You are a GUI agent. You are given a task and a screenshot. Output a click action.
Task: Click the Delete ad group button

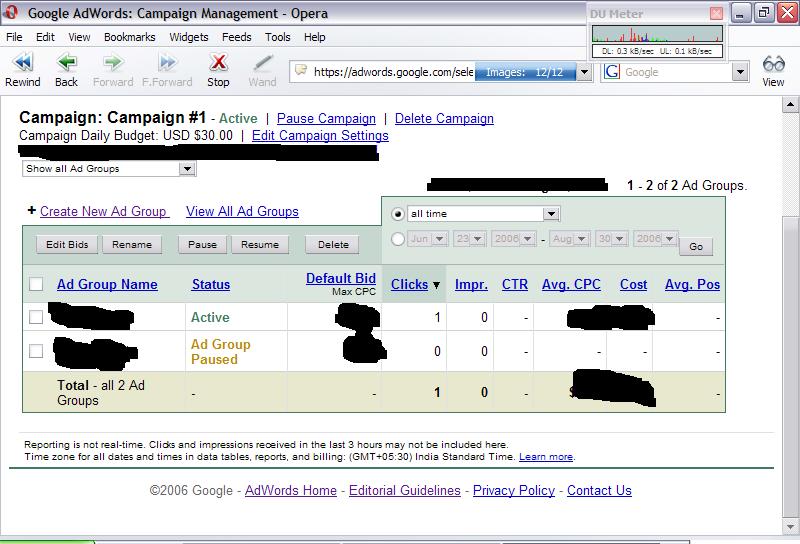tap(333, 244)
